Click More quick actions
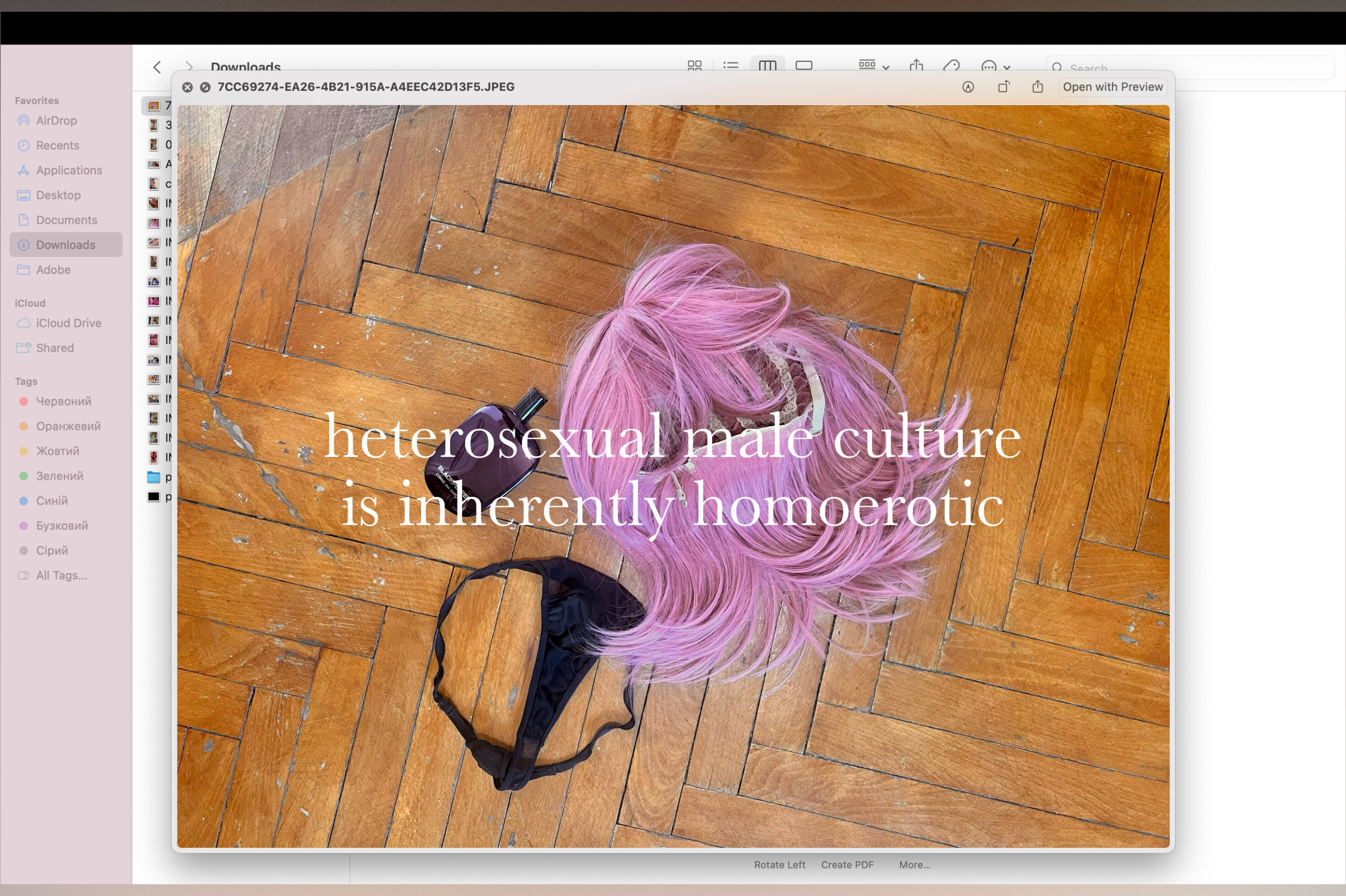Image resolution: width=1346 pixels, height=896 pixels. point(915,864)
